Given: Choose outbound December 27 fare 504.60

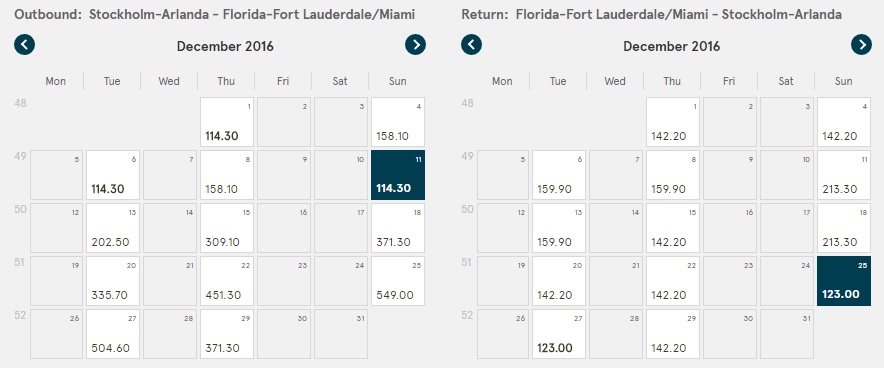Looking at the screenshot, I should tap(113, 334).
